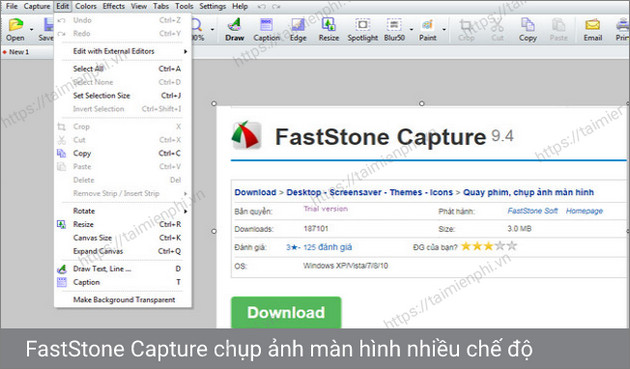Open the Colors menu
Image resolution: width=630 pixels, height=369 pixels.
tap(86, 6)
